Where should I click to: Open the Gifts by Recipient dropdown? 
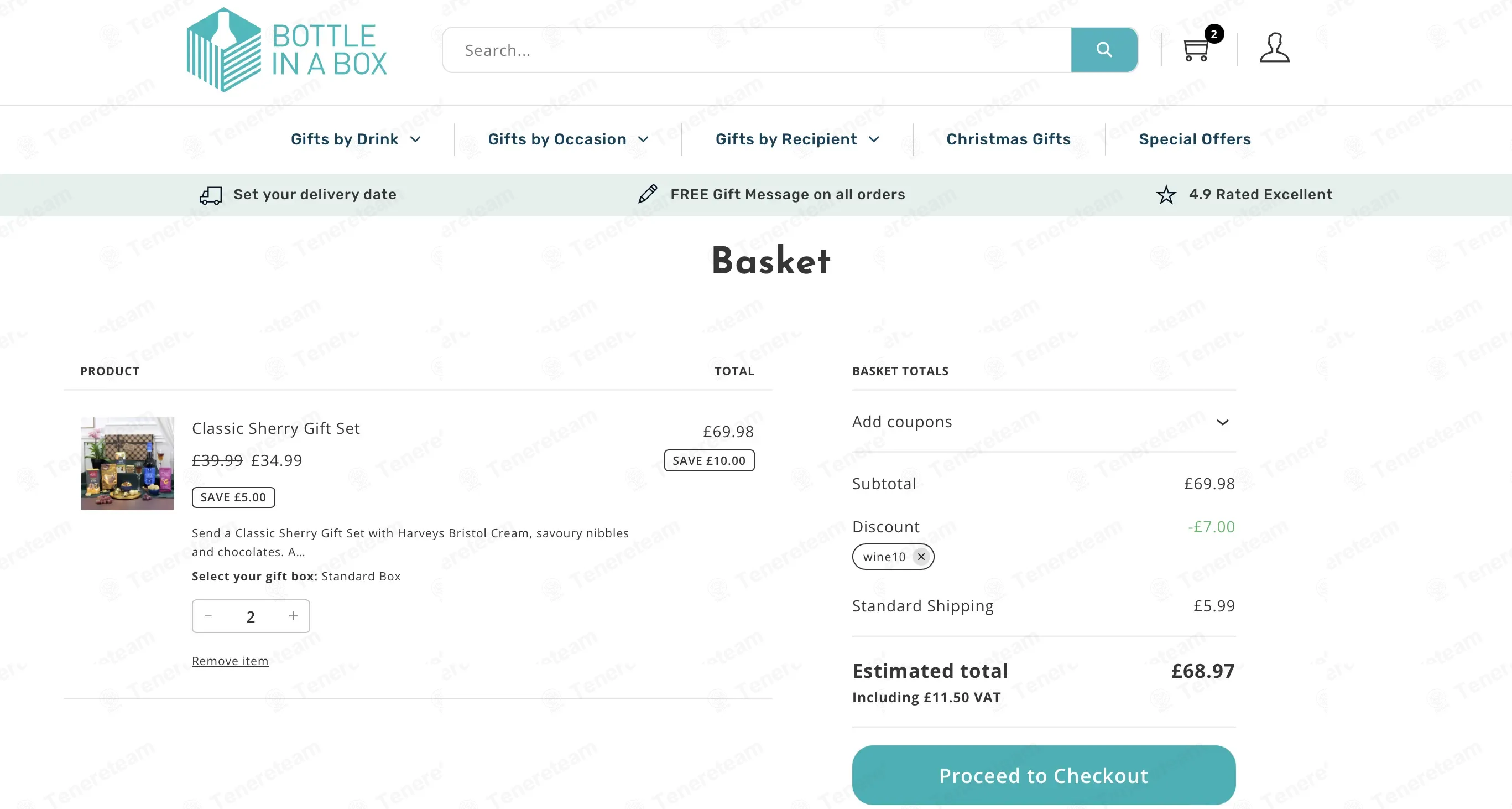[x=796, y=139]
